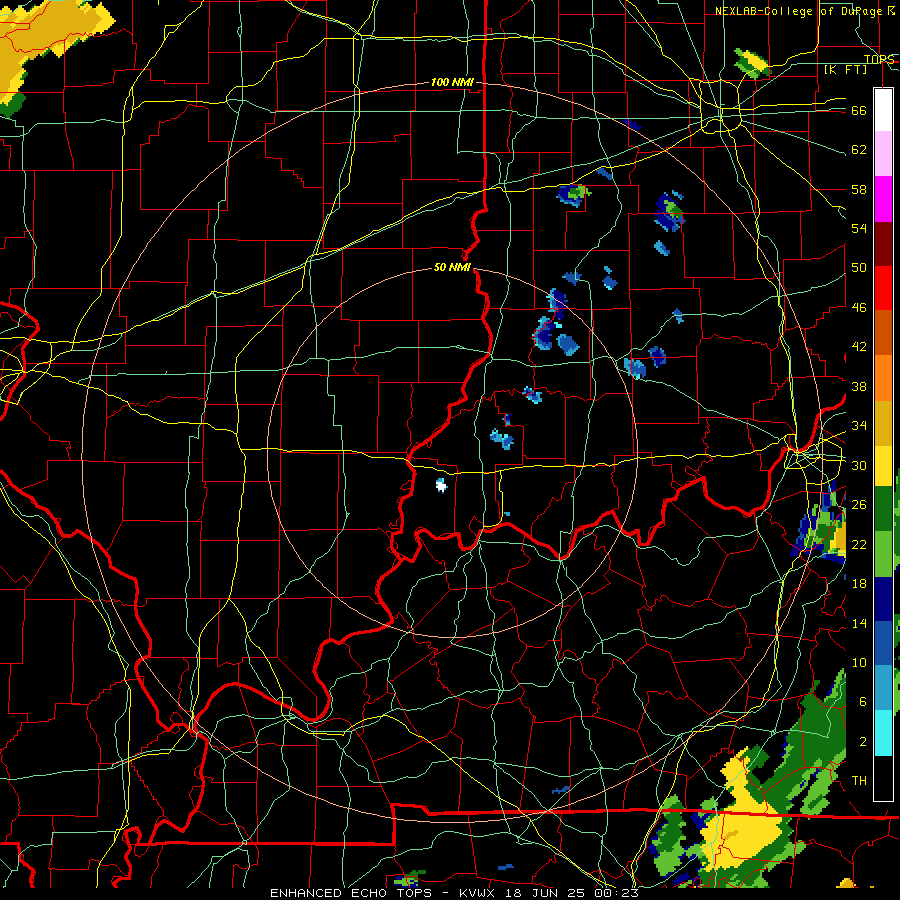Click the [K FT] units label
The image size is (900, 900).
point(845,69)
